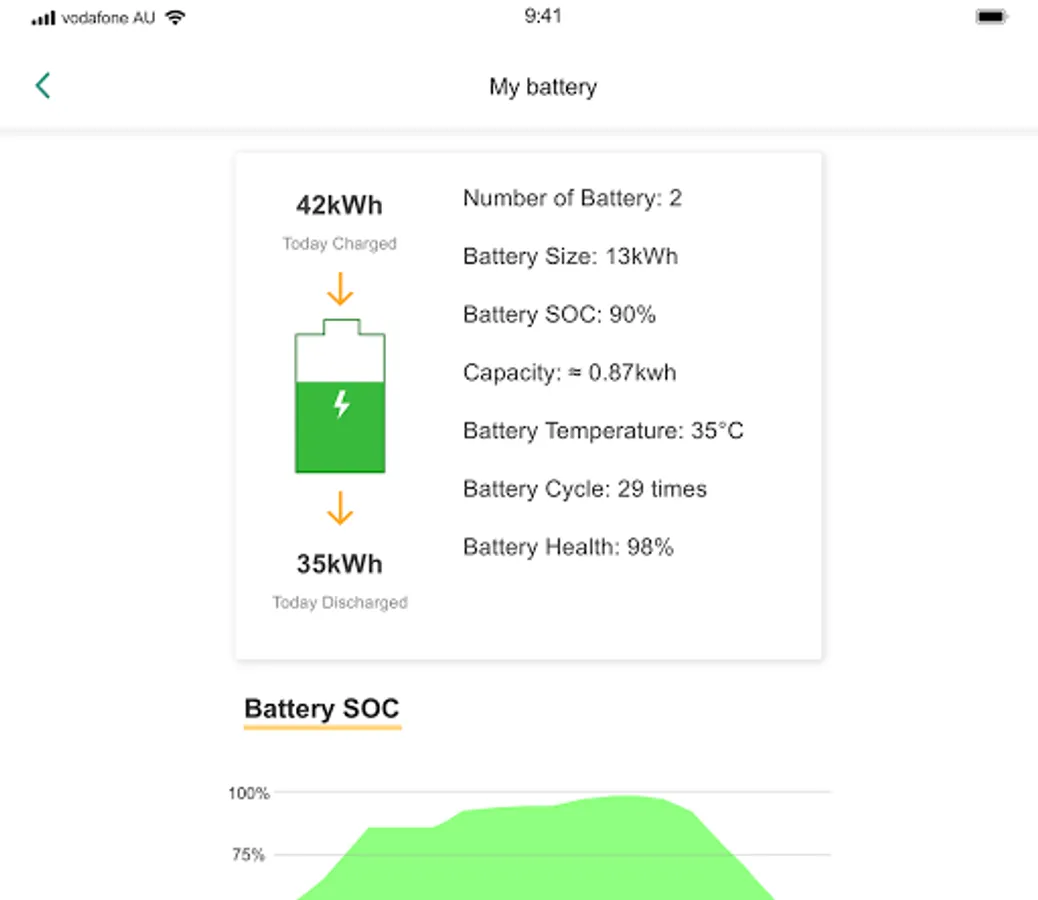Tap the Battery Temperature 35°C line

coord(603,431)
